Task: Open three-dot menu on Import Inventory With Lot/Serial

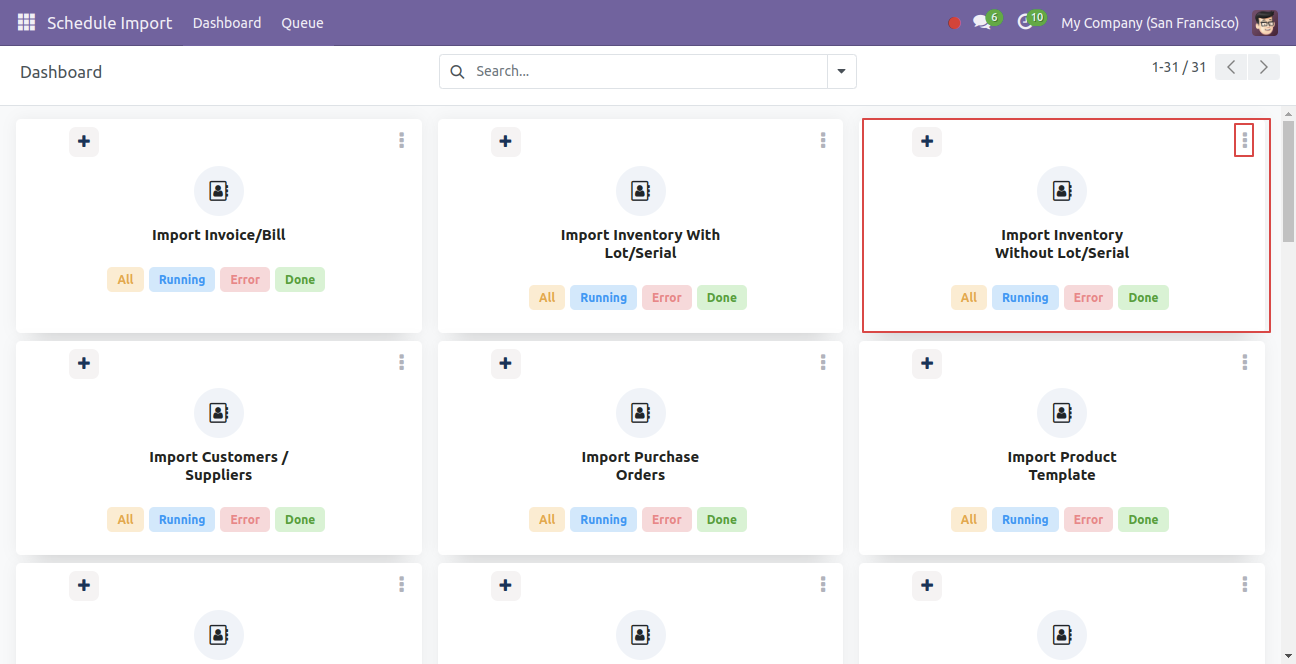Action: 823,141
